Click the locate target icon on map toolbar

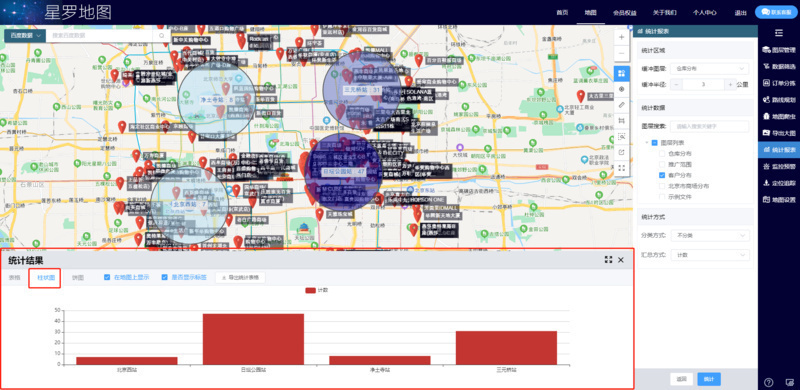[x=621, y=89]
